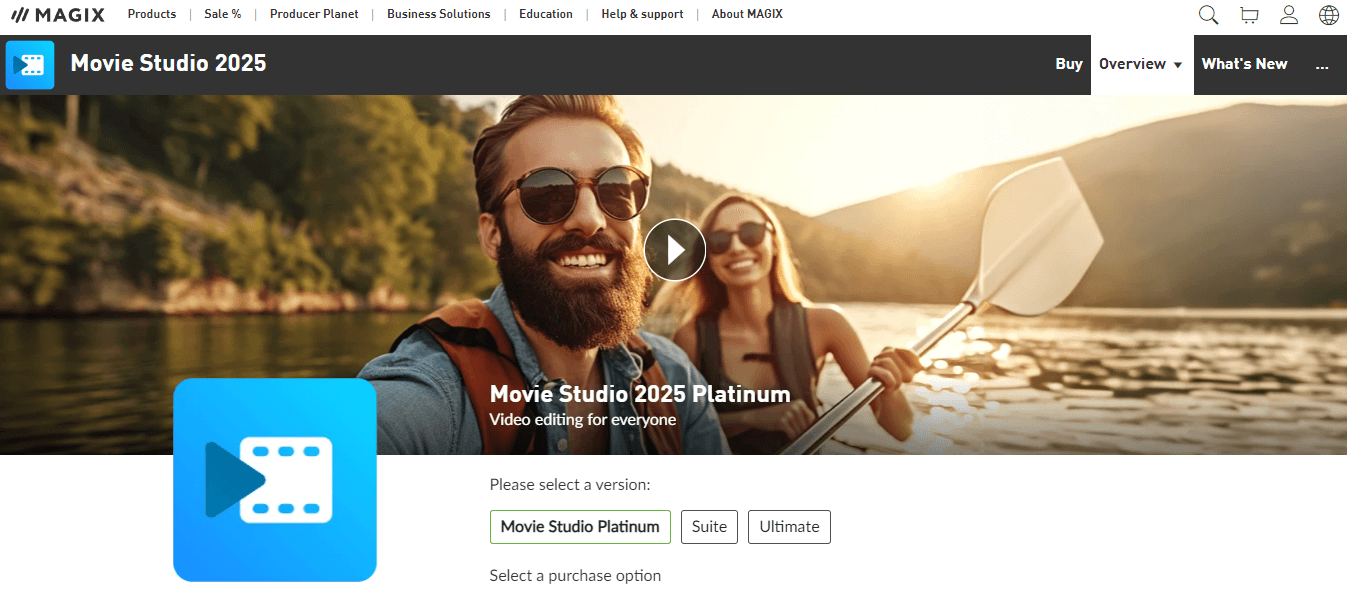This screenshot has width=1347, height=596.
Task: Select the Movie Studio Platinum version
Action: [x=580, y=527]
